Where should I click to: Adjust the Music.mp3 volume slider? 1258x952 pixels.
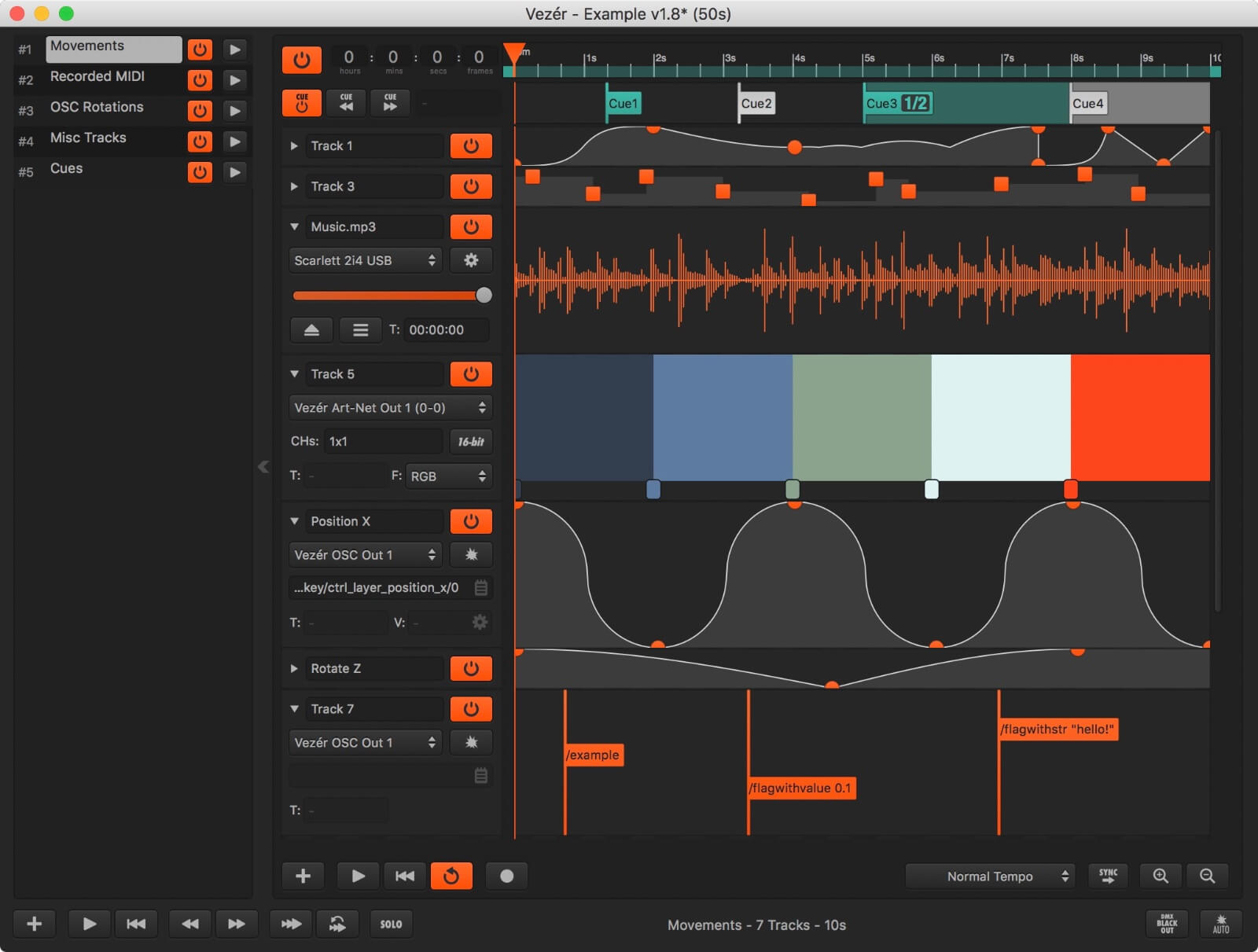click(484, 295)
